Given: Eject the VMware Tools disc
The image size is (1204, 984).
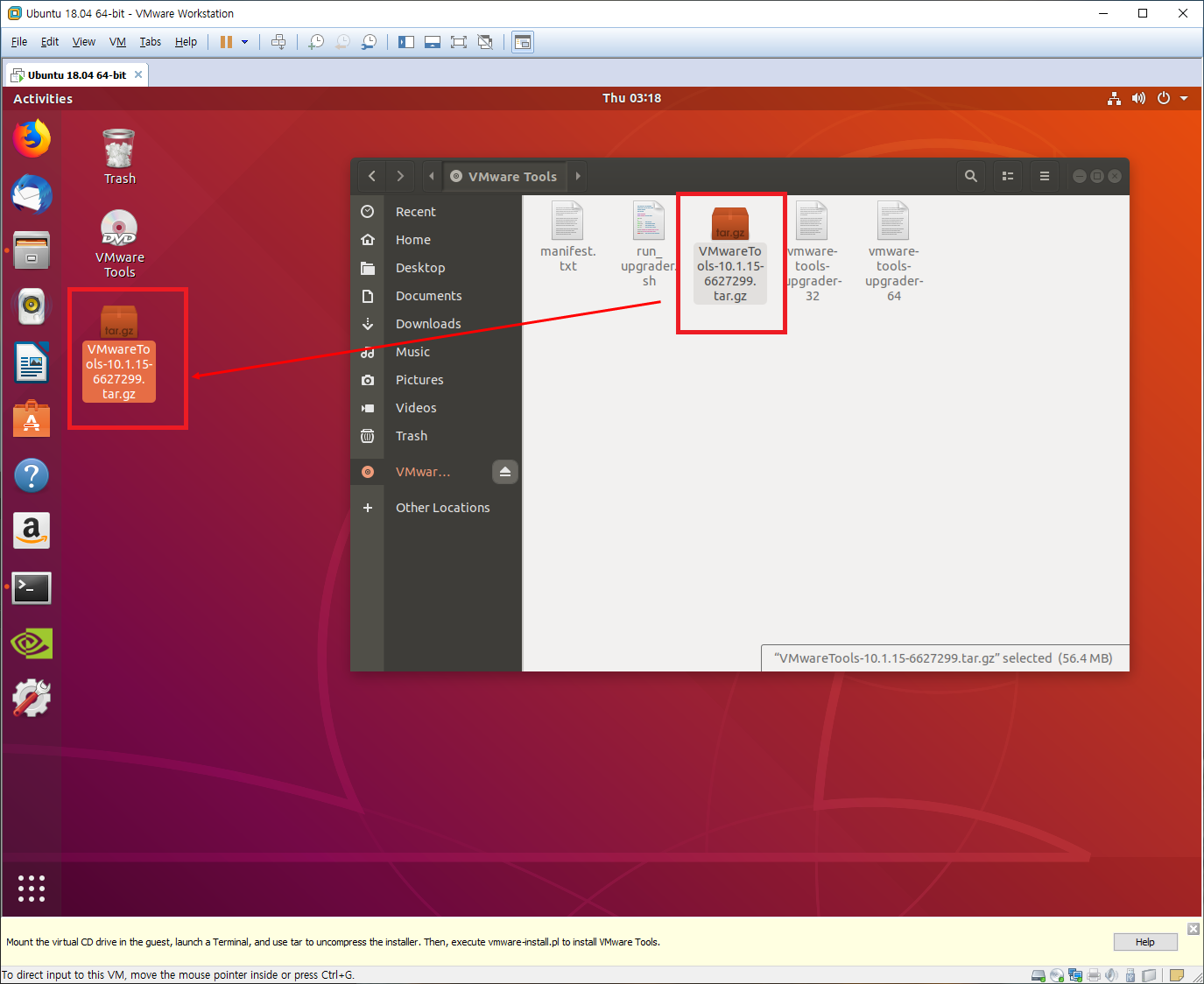Looking at the screenshot, I should click(505, 472).
